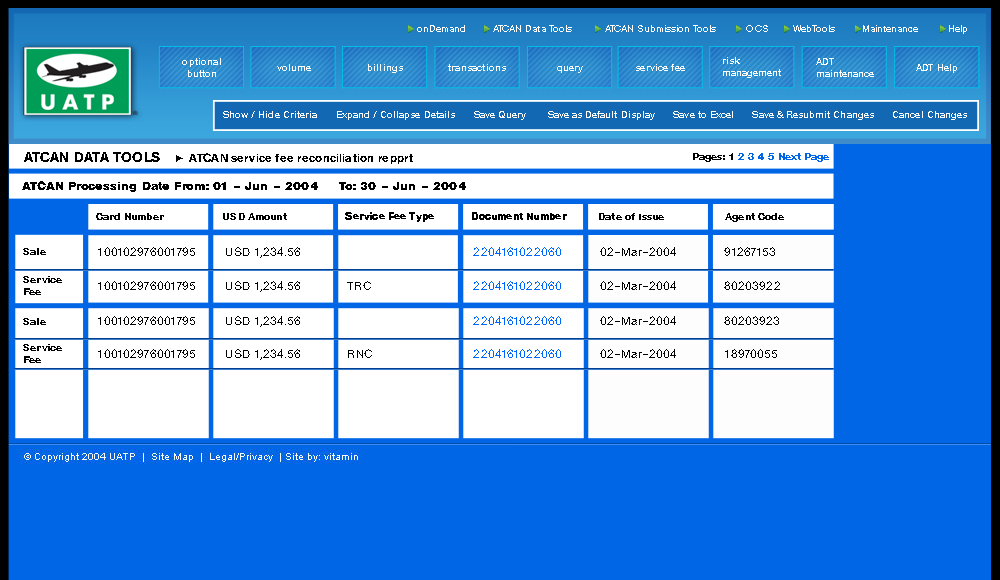Go to page 3 of results

click(x=751, y=157)
